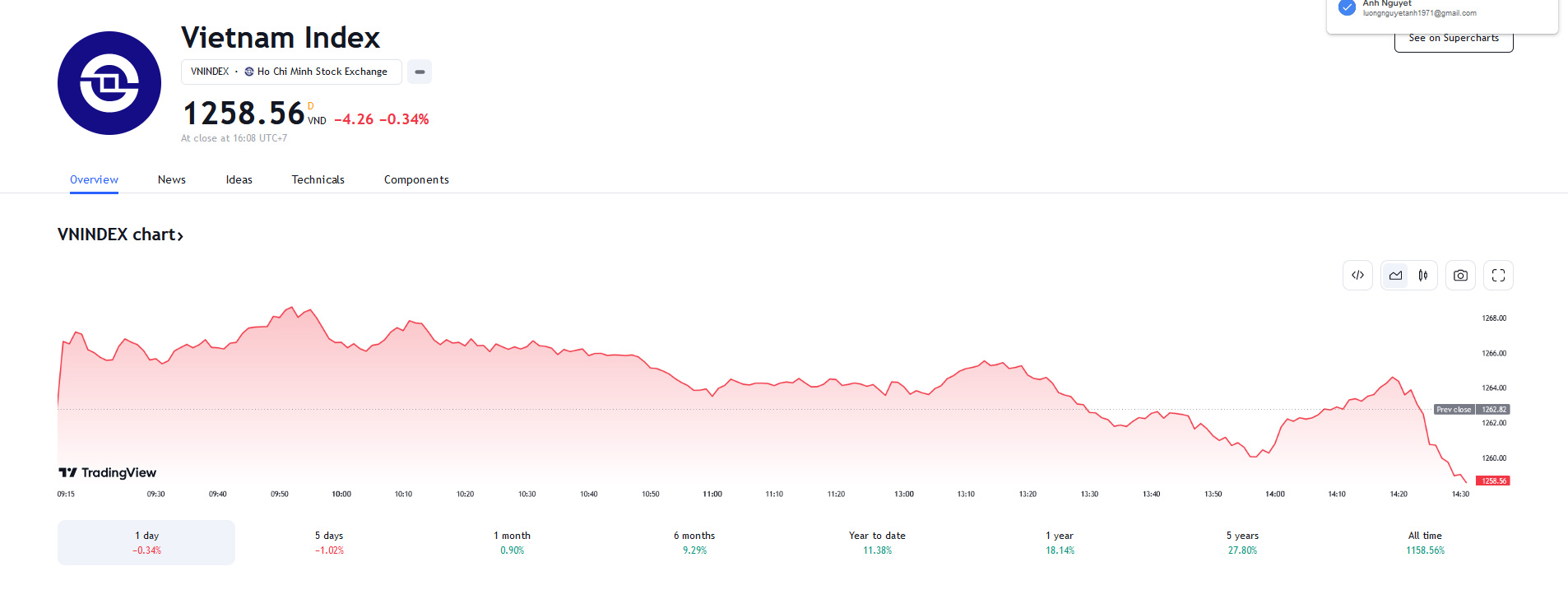
Task: Click the minus button beside exchange name
Action: pyautogui.click(x=420, y=72)
